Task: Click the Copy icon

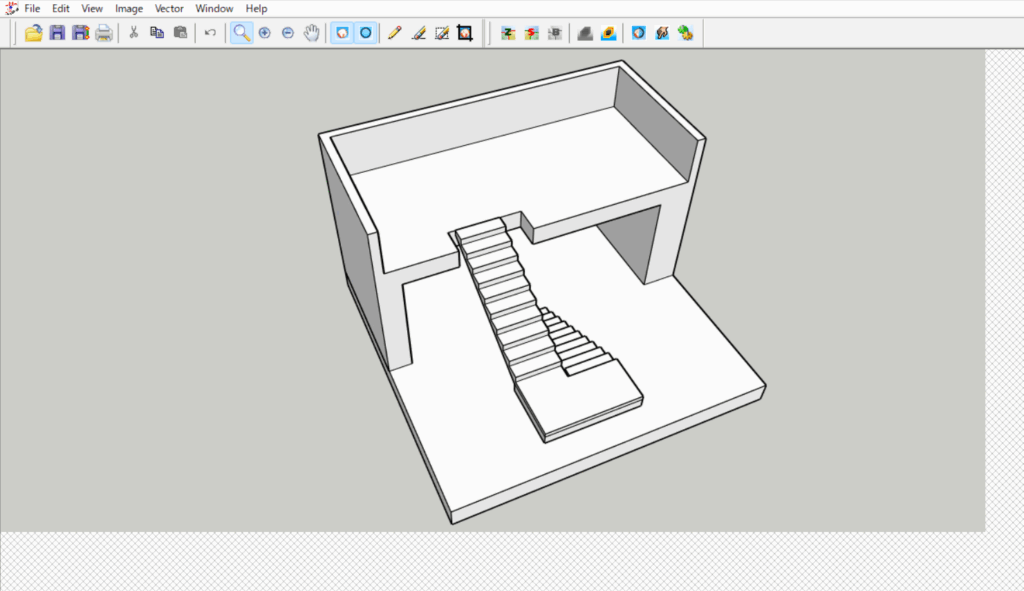Action: tap(157, 33)
